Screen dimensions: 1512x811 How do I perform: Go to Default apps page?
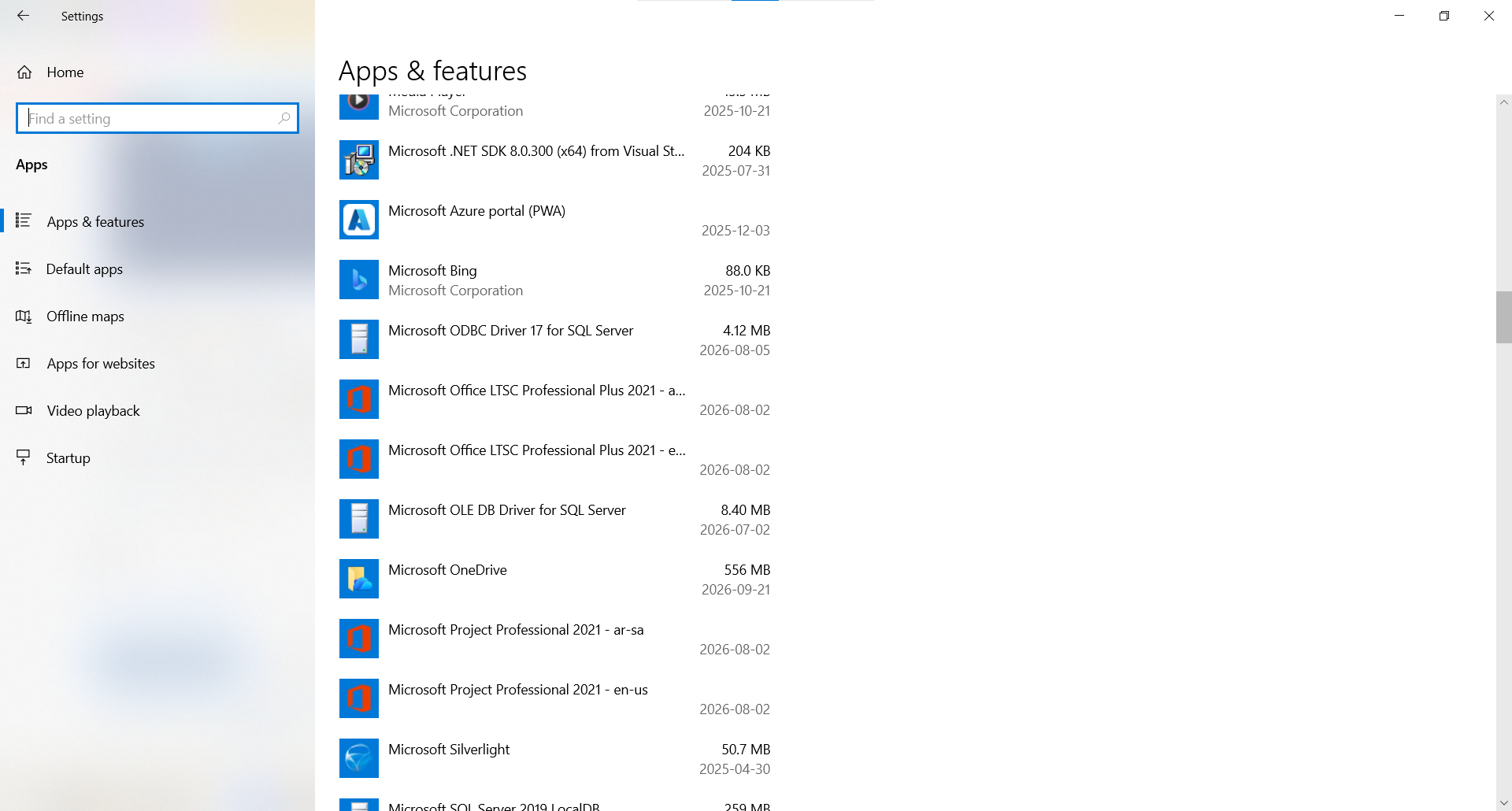point(157,269)
